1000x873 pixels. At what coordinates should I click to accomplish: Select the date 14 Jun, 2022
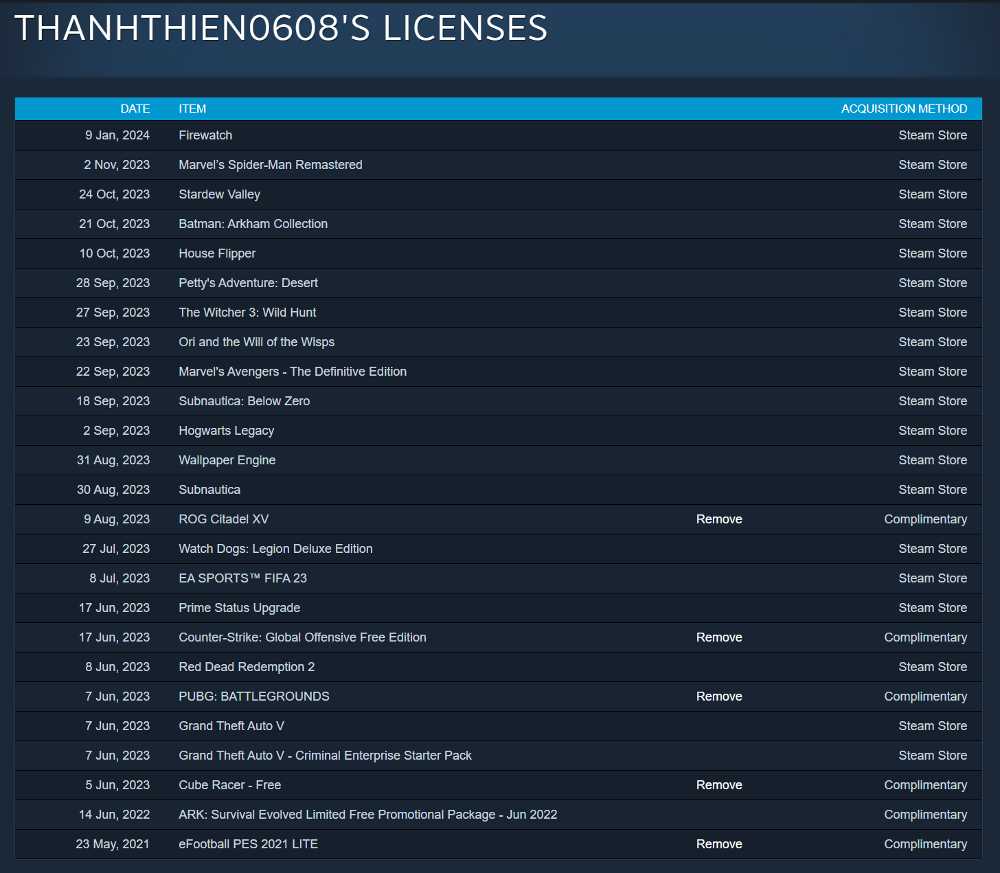(114, 814)
